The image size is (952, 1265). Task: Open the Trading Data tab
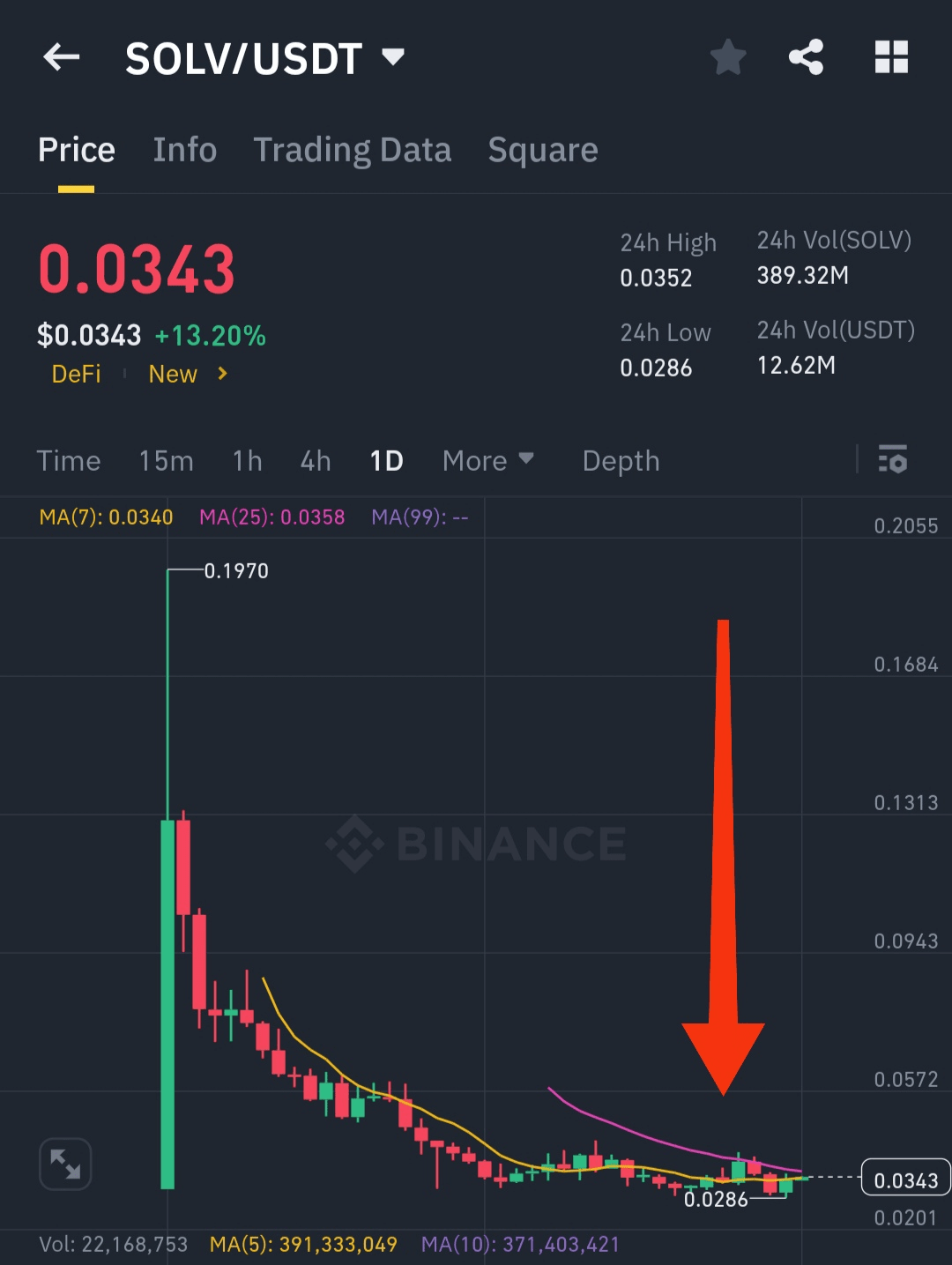352,150
